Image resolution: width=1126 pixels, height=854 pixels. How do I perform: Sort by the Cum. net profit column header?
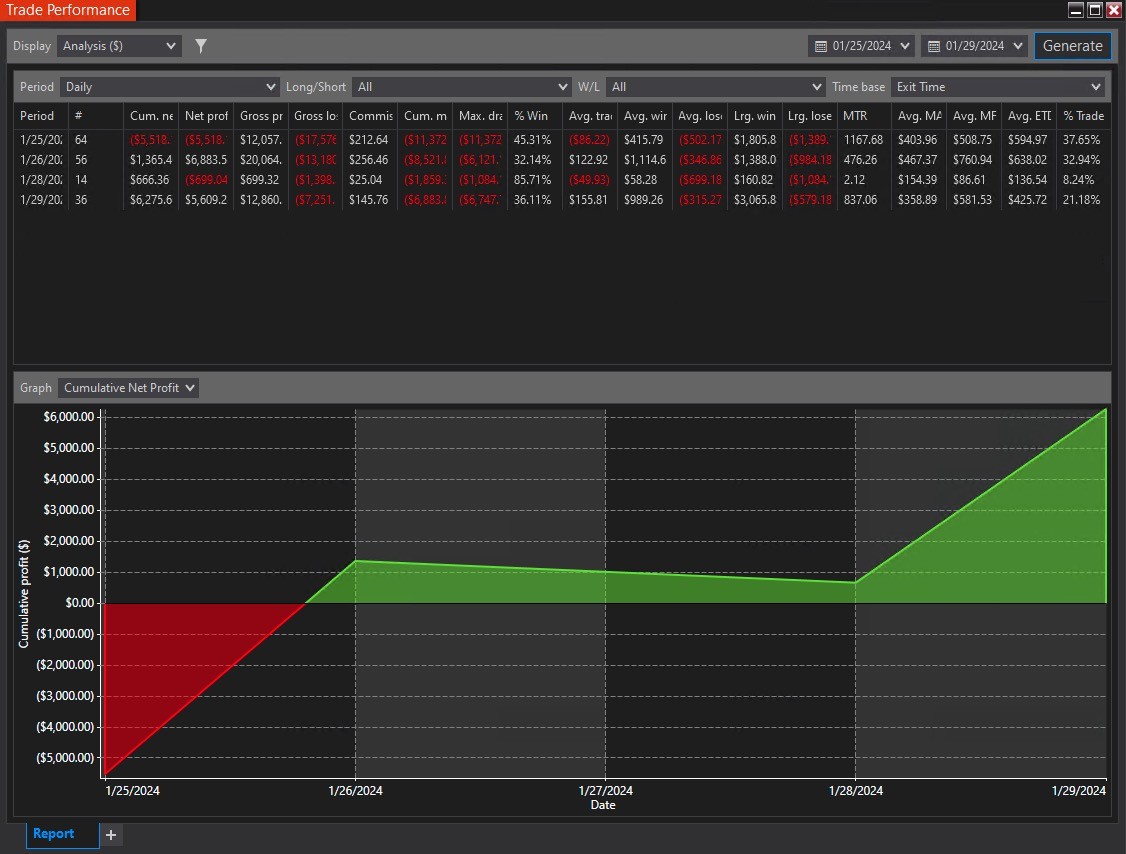click(x=151, y=116)
